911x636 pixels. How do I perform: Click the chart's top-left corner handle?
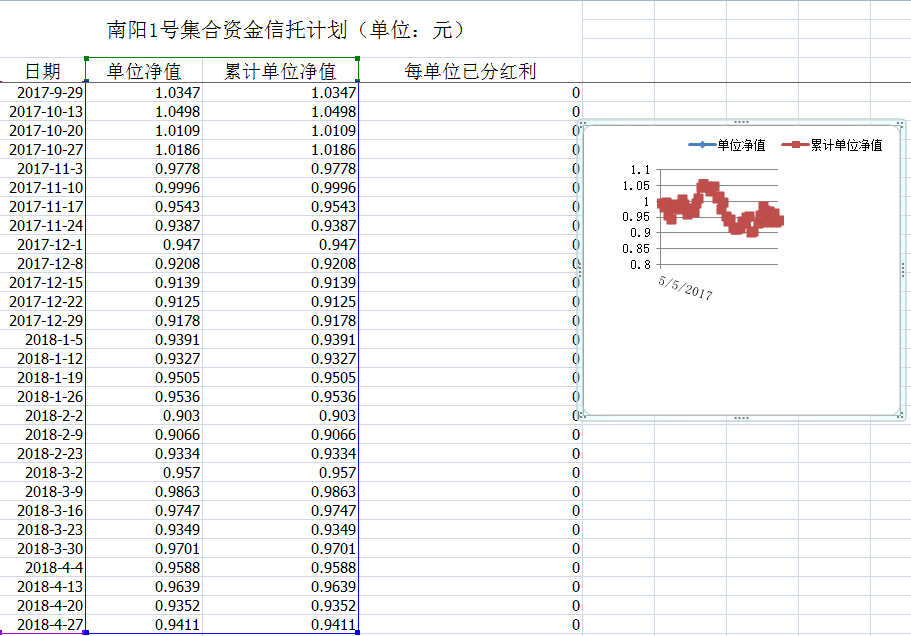tap(584, 123)
